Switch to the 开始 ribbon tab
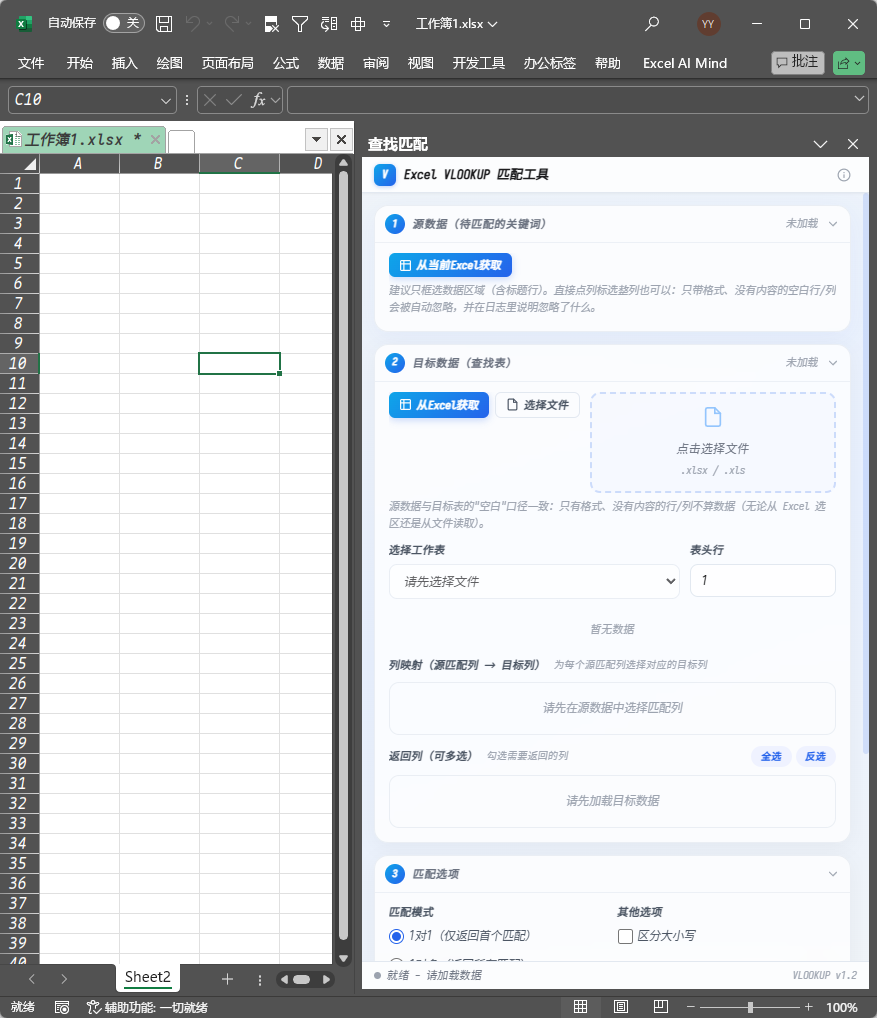The width and height of the screenshot is (877, 1018). [80, 63]
